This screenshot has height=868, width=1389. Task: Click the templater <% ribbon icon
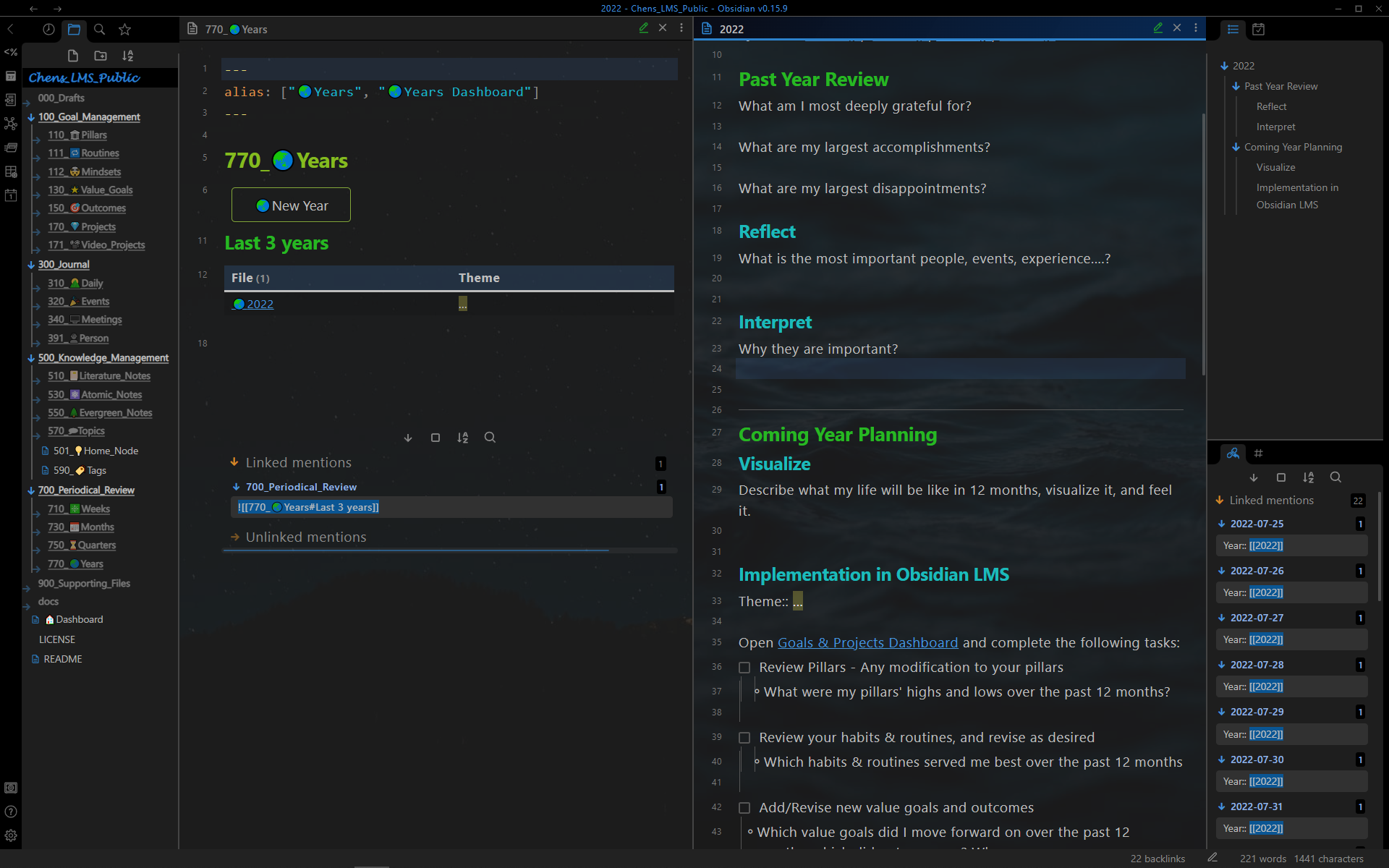point(11,52)
